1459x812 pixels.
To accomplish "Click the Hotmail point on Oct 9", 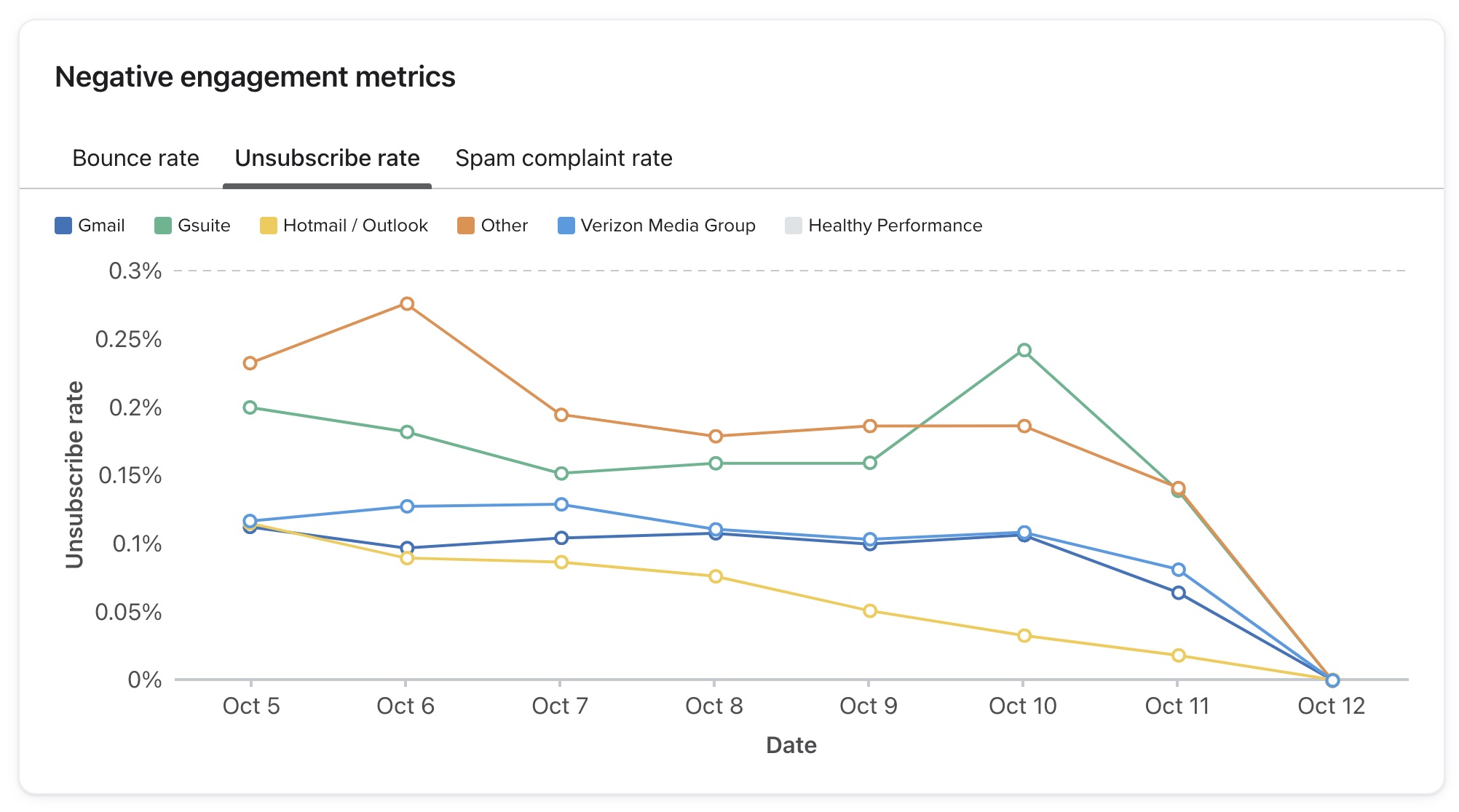I will 869,610.
